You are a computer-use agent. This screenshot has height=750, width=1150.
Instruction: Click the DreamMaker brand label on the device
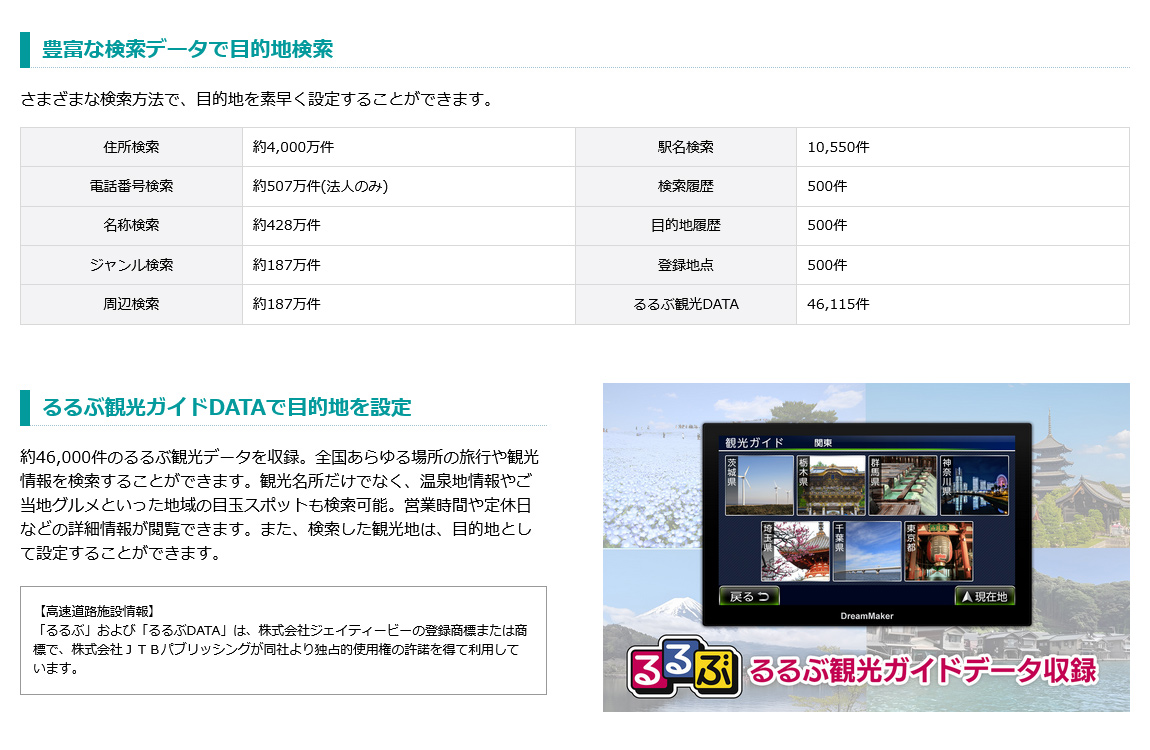coord(867,616)
